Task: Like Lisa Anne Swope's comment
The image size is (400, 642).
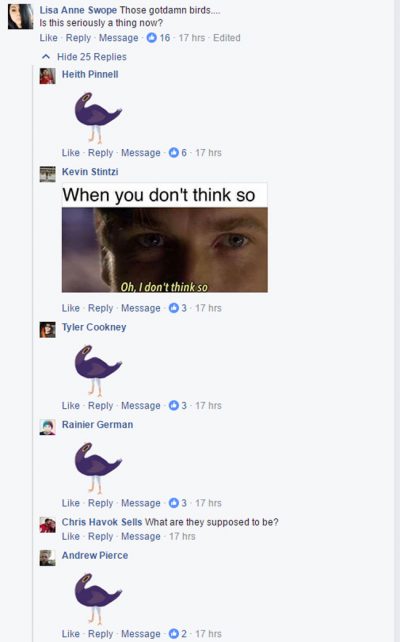Action: click(48, 38)
